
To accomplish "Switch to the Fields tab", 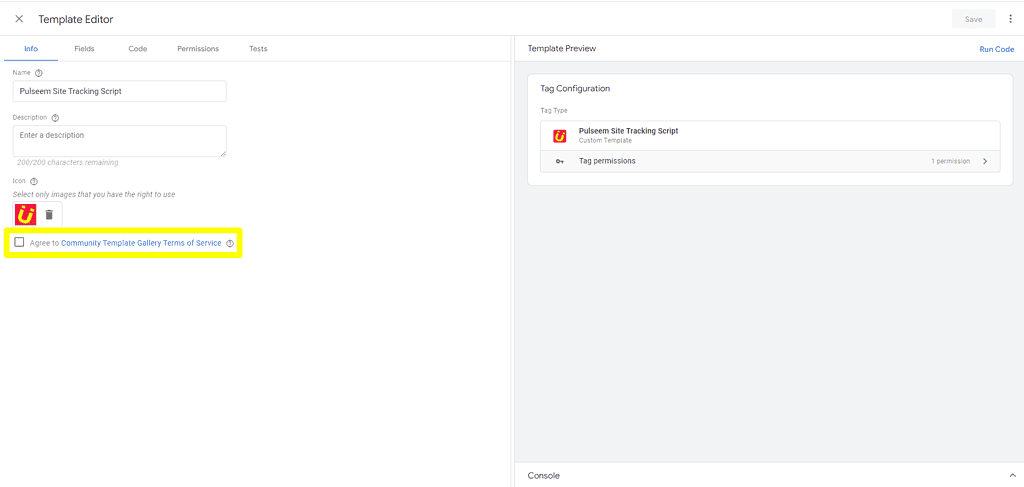I will tap(84, 49).
